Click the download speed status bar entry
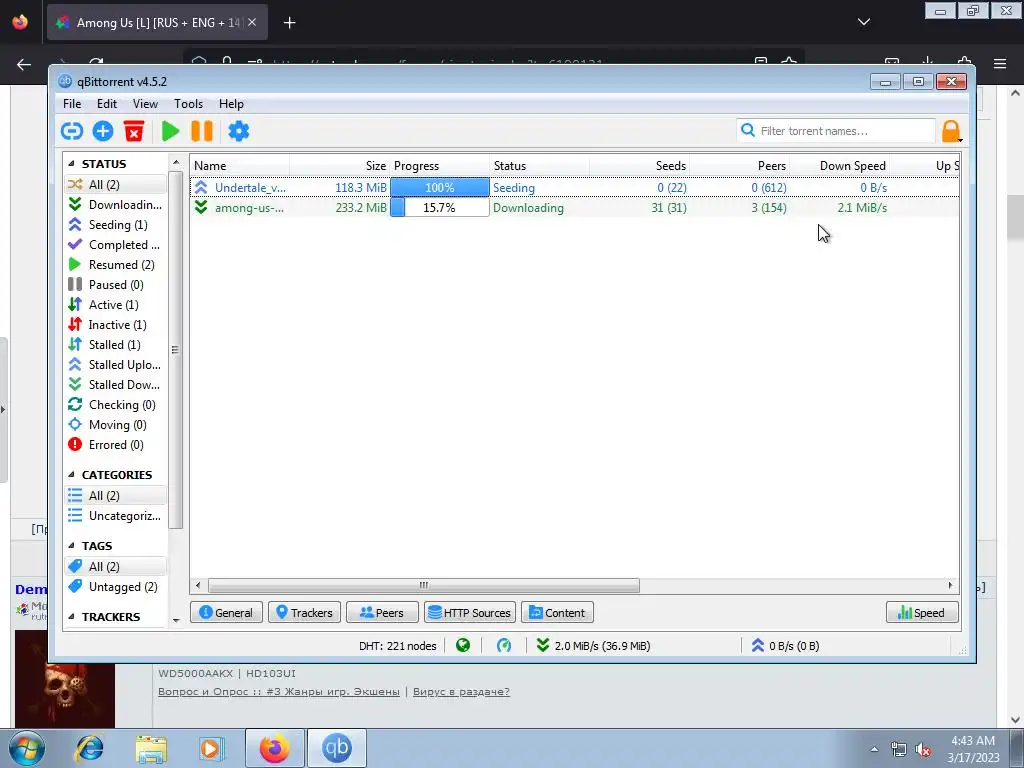Screen dimensions: 1024x768 [x=593, y=646]
